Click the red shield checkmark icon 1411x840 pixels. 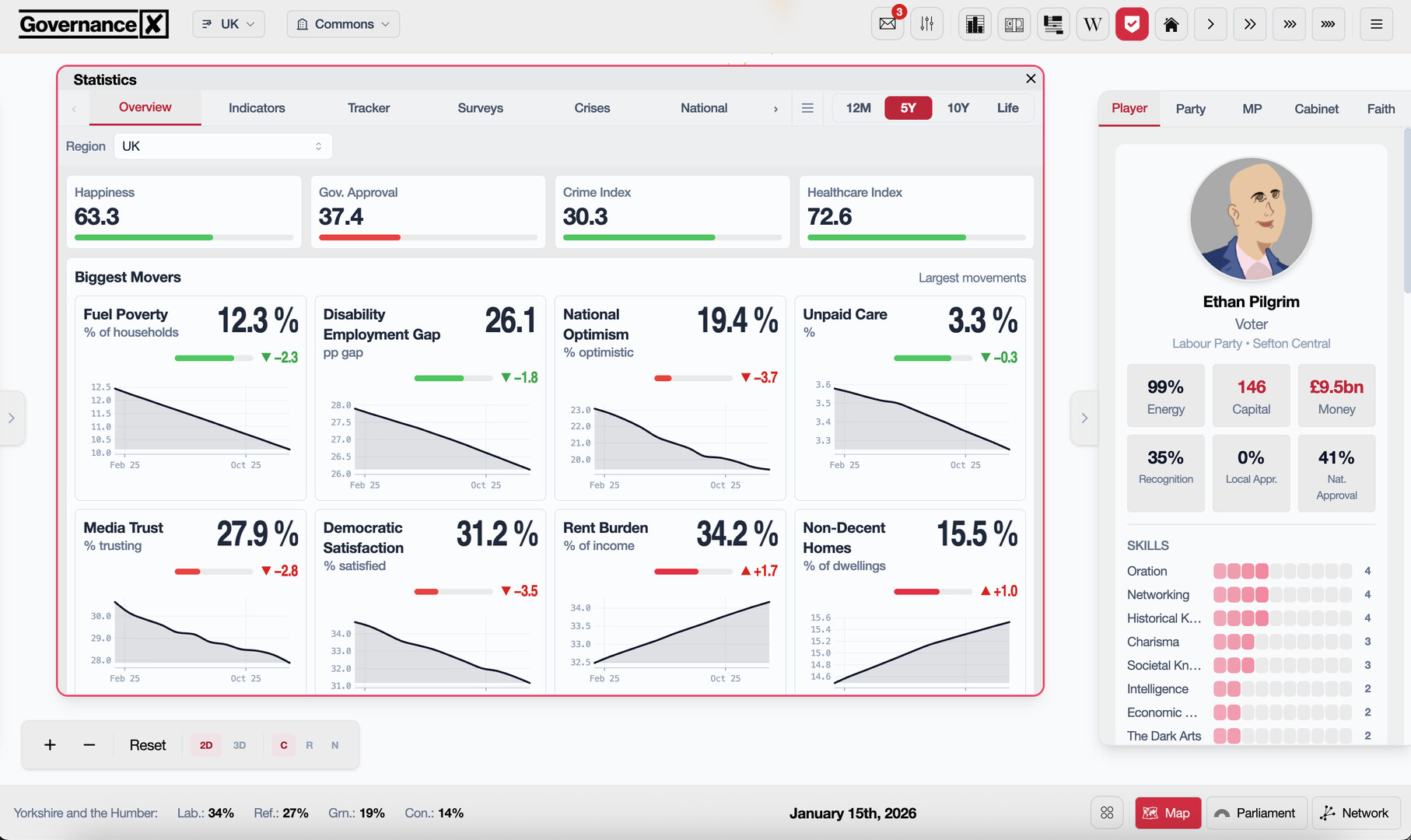click(1132, 24)
